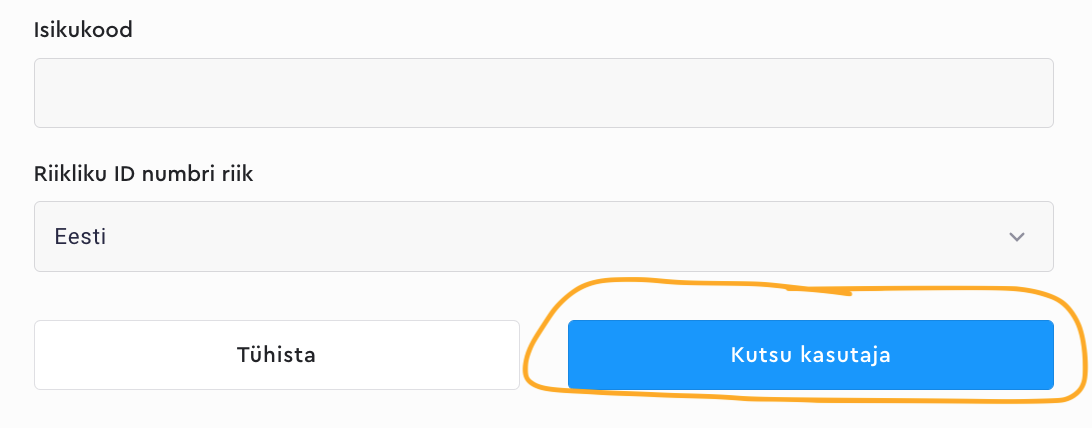Show the country options list for ID number
Image resolution: width=1092 pixels, height=428 pixels.
click(x=543, y=237)
